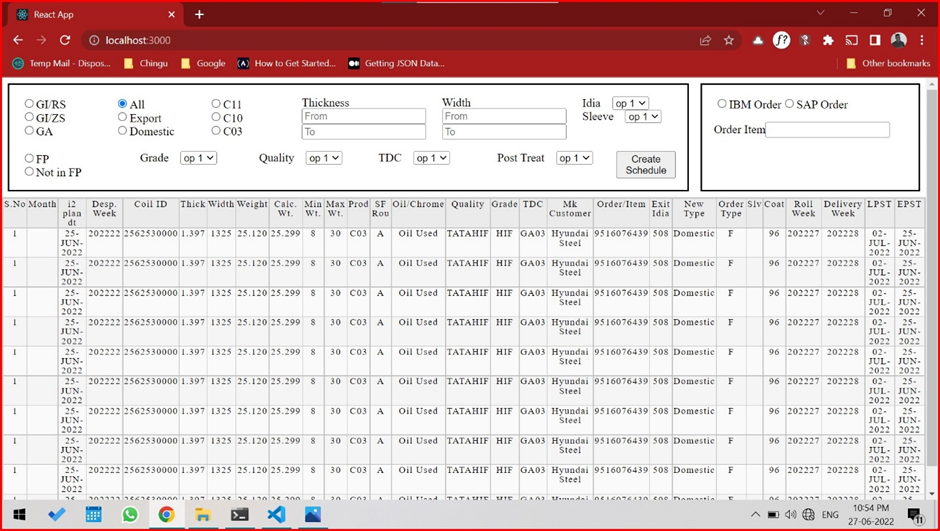940x531 pixels.
Task: Select the FP radio button
Action: pos(29,158)
